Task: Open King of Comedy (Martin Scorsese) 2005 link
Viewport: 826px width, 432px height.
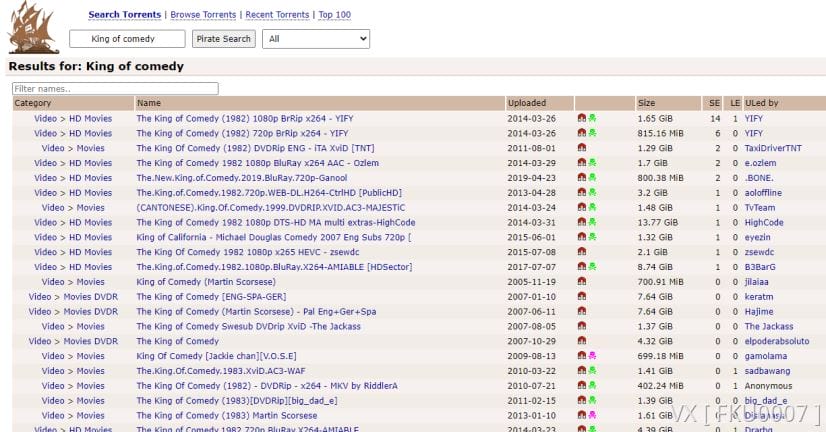Action: [206, 282]
